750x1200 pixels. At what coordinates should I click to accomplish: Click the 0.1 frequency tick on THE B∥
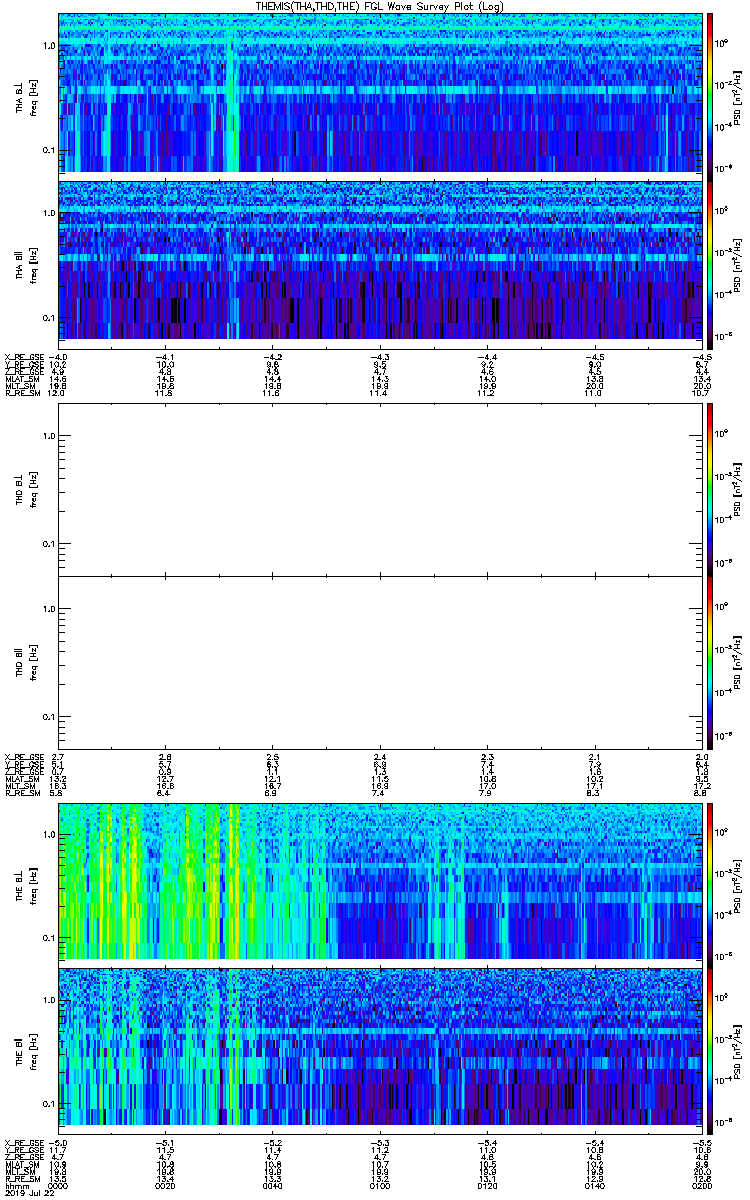coord(49,1104)
